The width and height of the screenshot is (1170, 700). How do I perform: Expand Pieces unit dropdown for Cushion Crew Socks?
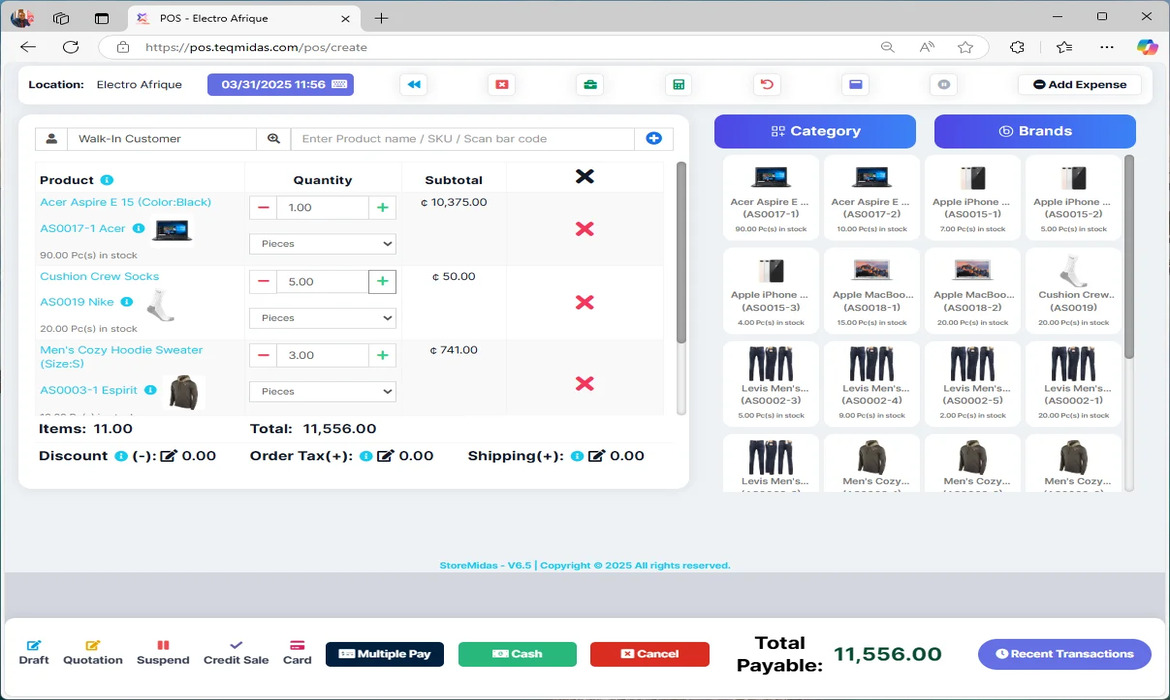(322, 318)
